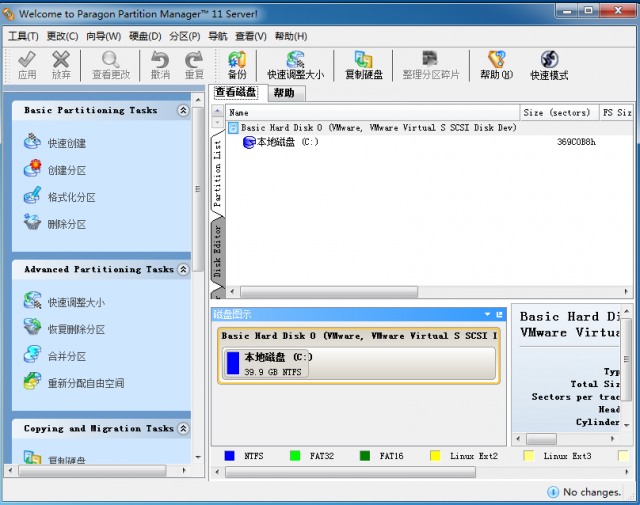Sort by the Name column header

tap(372, 112)
